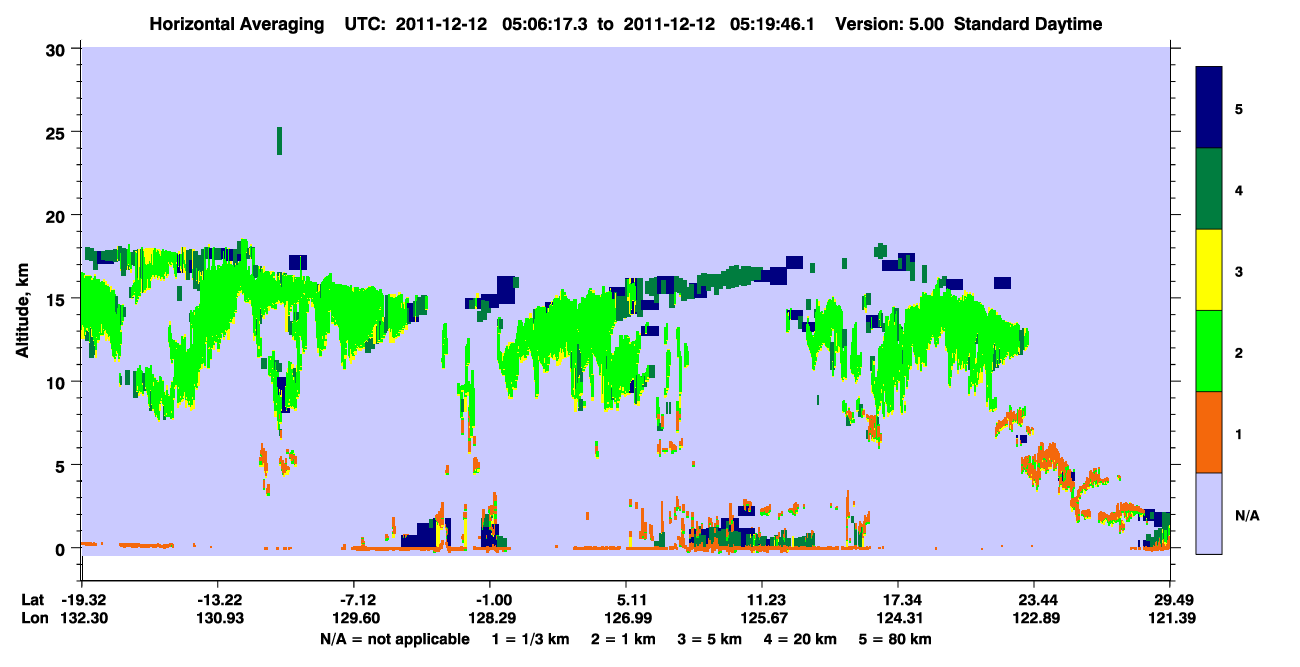1300x667 pixels.
Task: Click the colorbar label 'N/A'
Action: 1247,516
